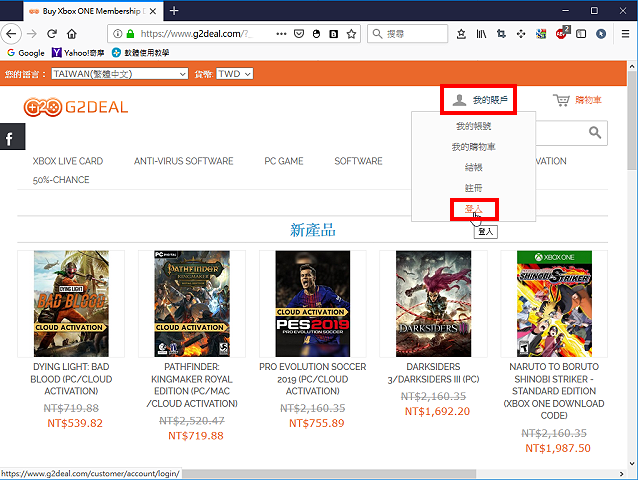Click the crop screenshot toolbar icon
This screenshot has height=485, width=638.
click(501, 34)
